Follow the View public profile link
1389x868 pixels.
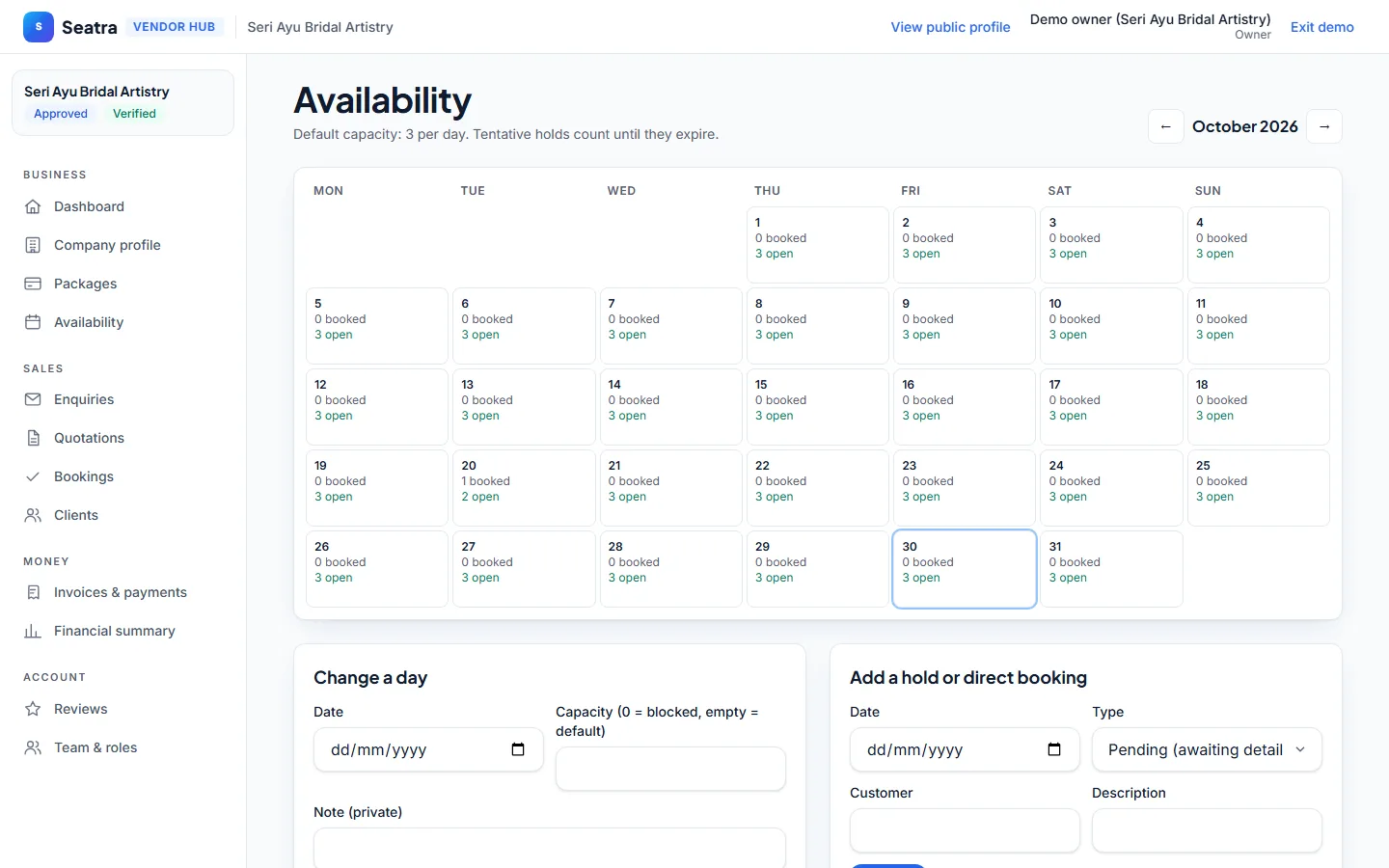(950, 27)
